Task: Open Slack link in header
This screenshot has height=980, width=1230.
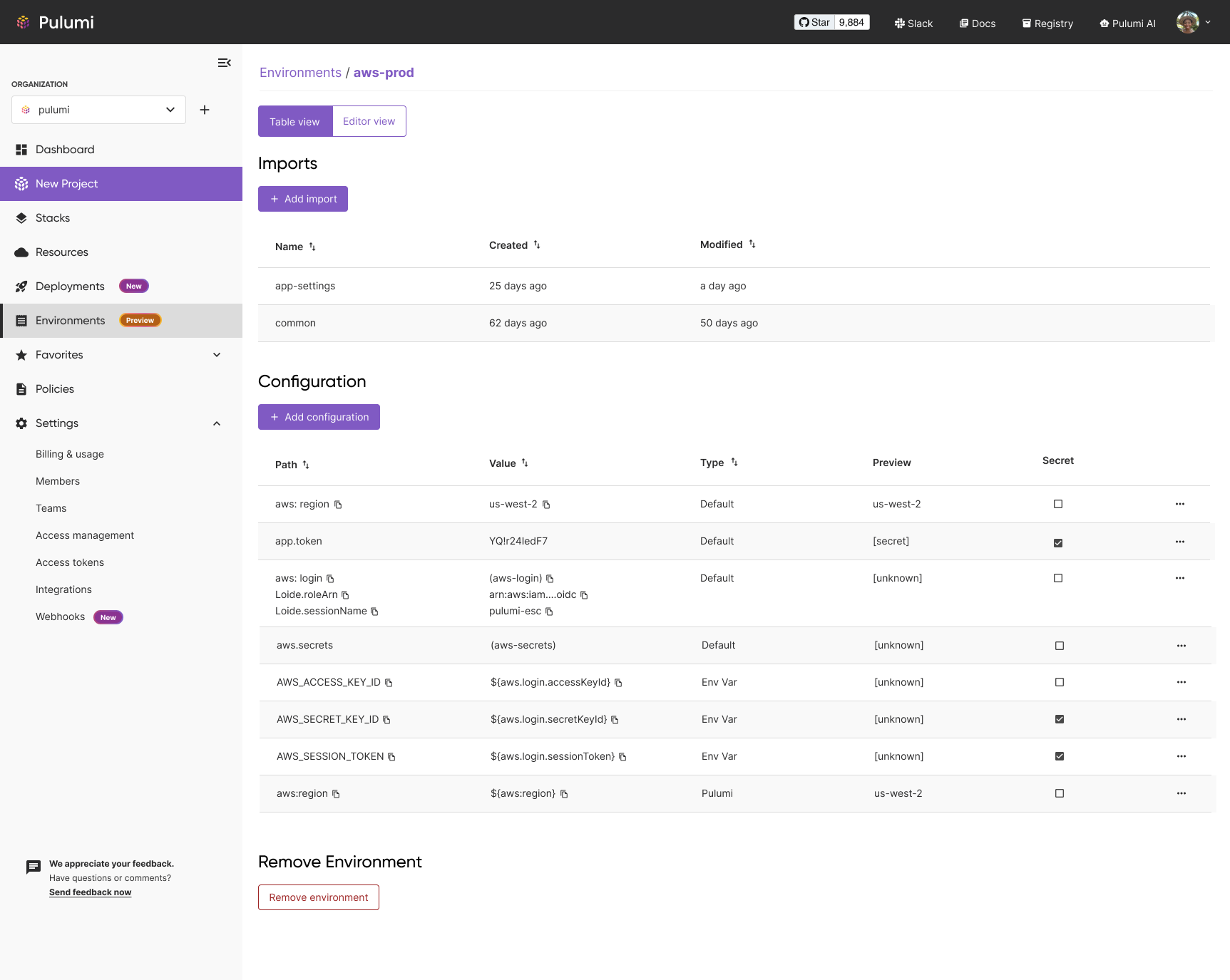Action: tap(913, 24)
